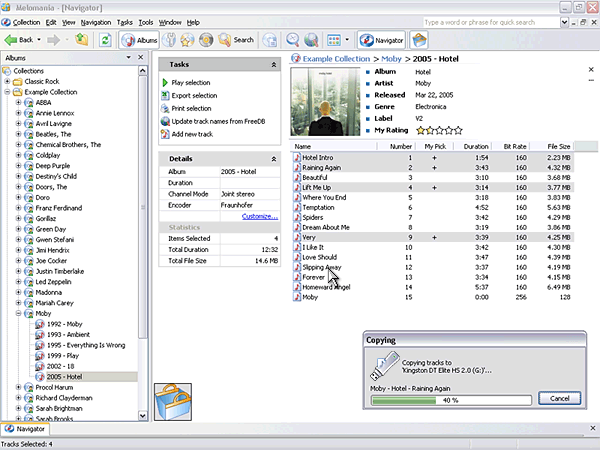Set My Rating to five stars
The height and width of the screenshot is (450, 600).
pyautogui.click(x=458, y=130)
